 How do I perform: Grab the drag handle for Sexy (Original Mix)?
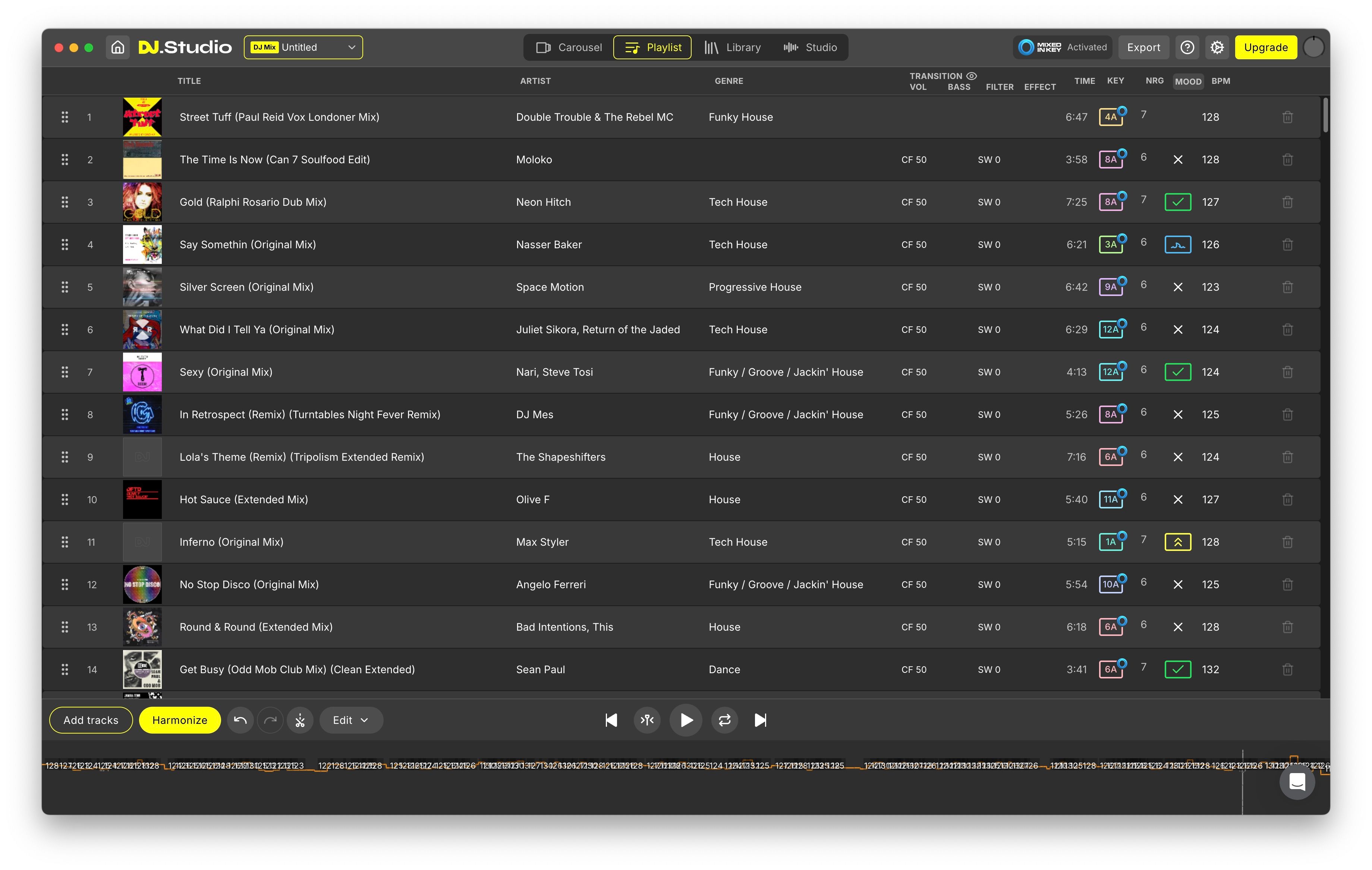(65, 372)
